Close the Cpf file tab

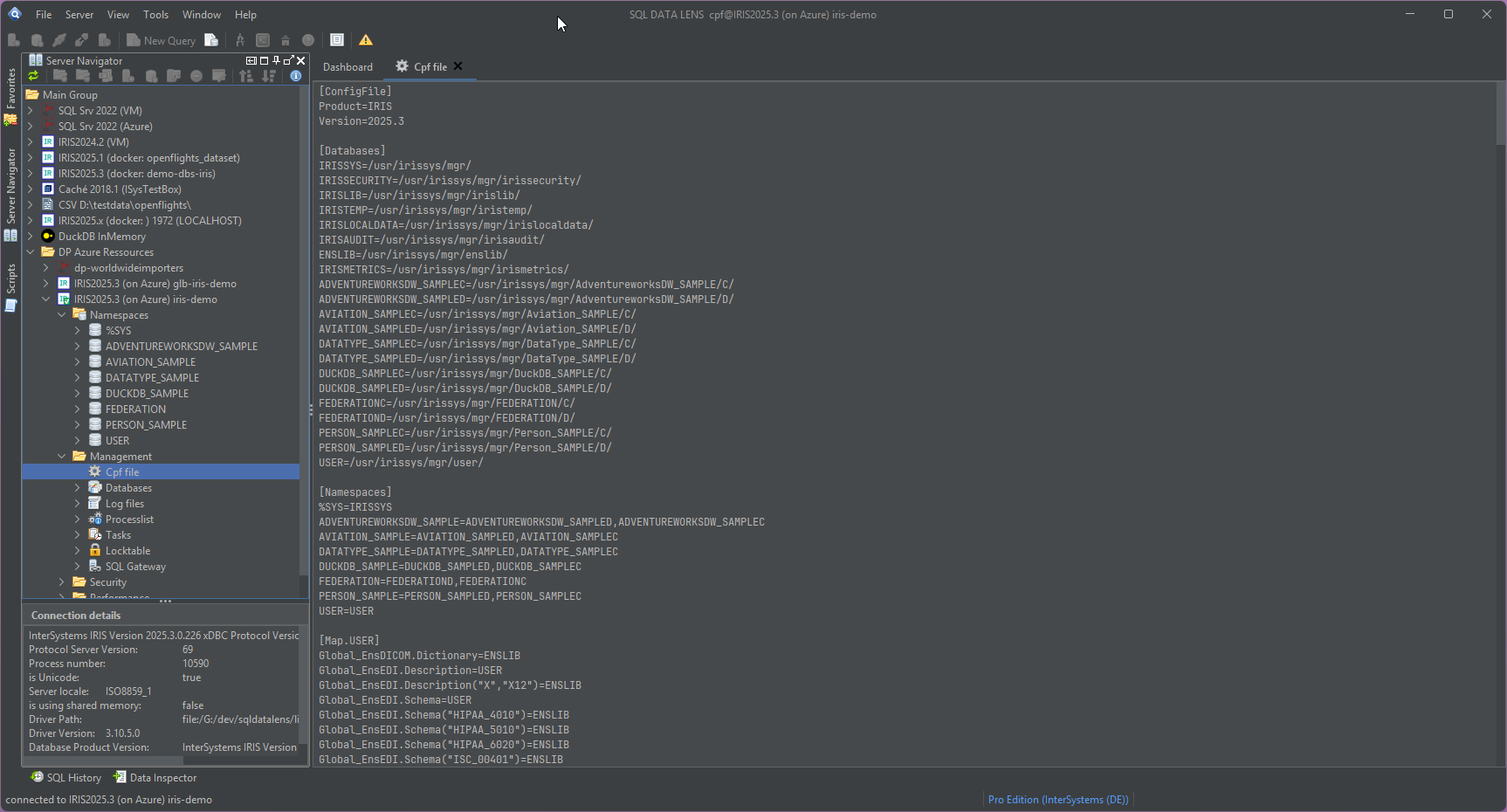458,66
